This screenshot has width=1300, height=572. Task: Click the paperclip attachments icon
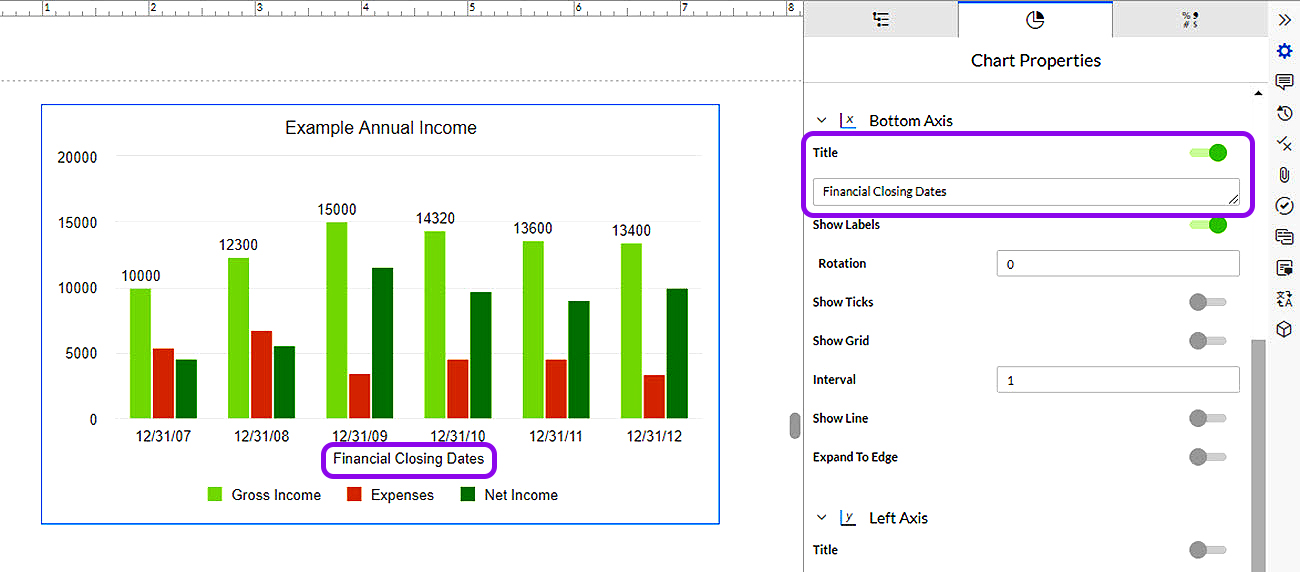[1285, 175]
